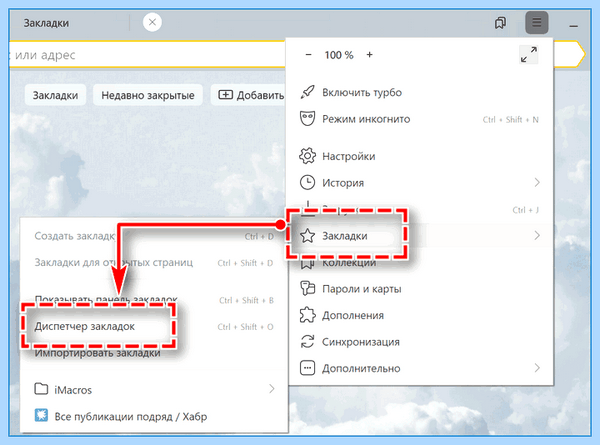Click the Ctrl + Shift + N shortcut text
Image resolution: width=600 pixels, height=445 pixels.
510,120
